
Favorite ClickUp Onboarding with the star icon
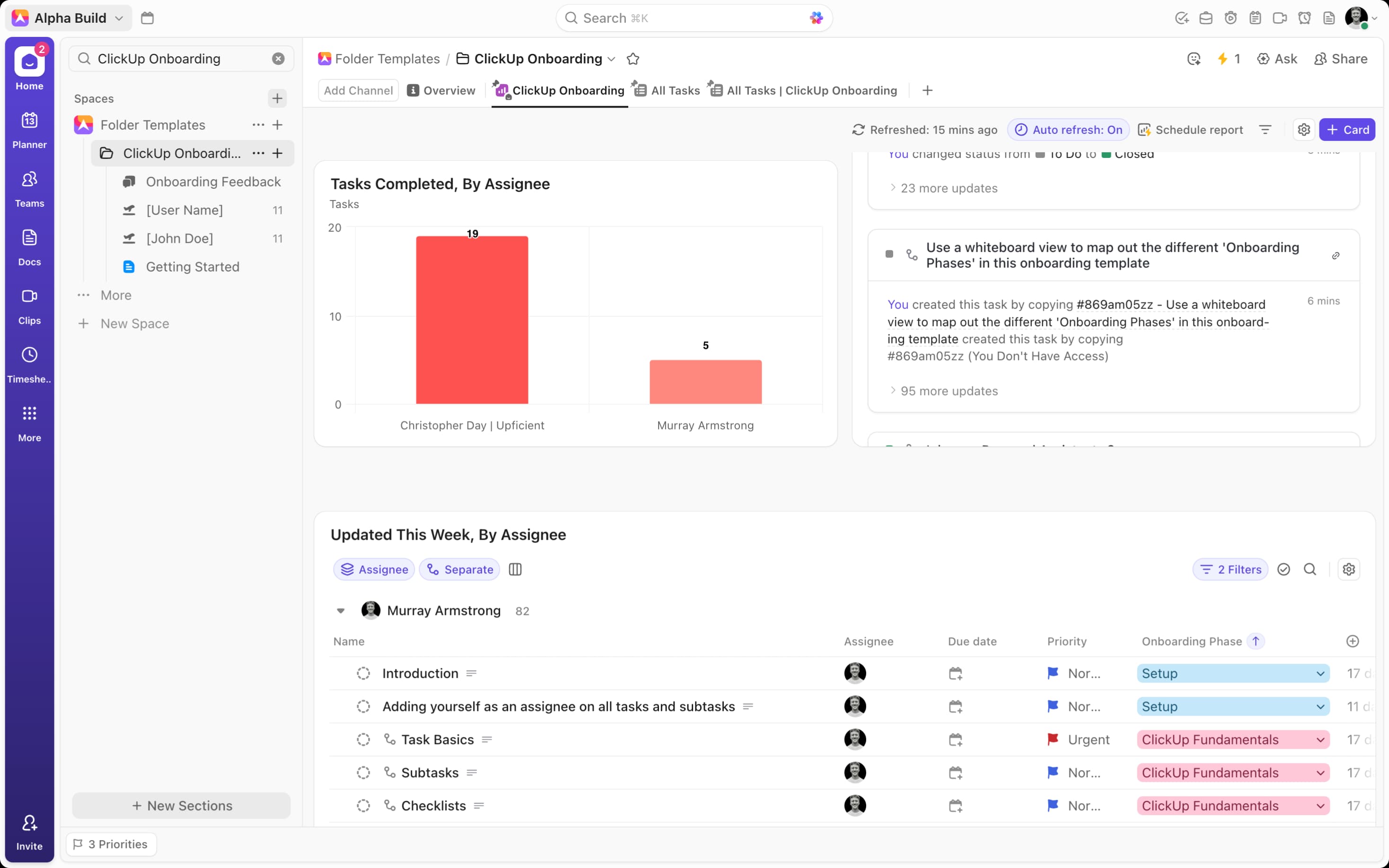tap(633, 59)
